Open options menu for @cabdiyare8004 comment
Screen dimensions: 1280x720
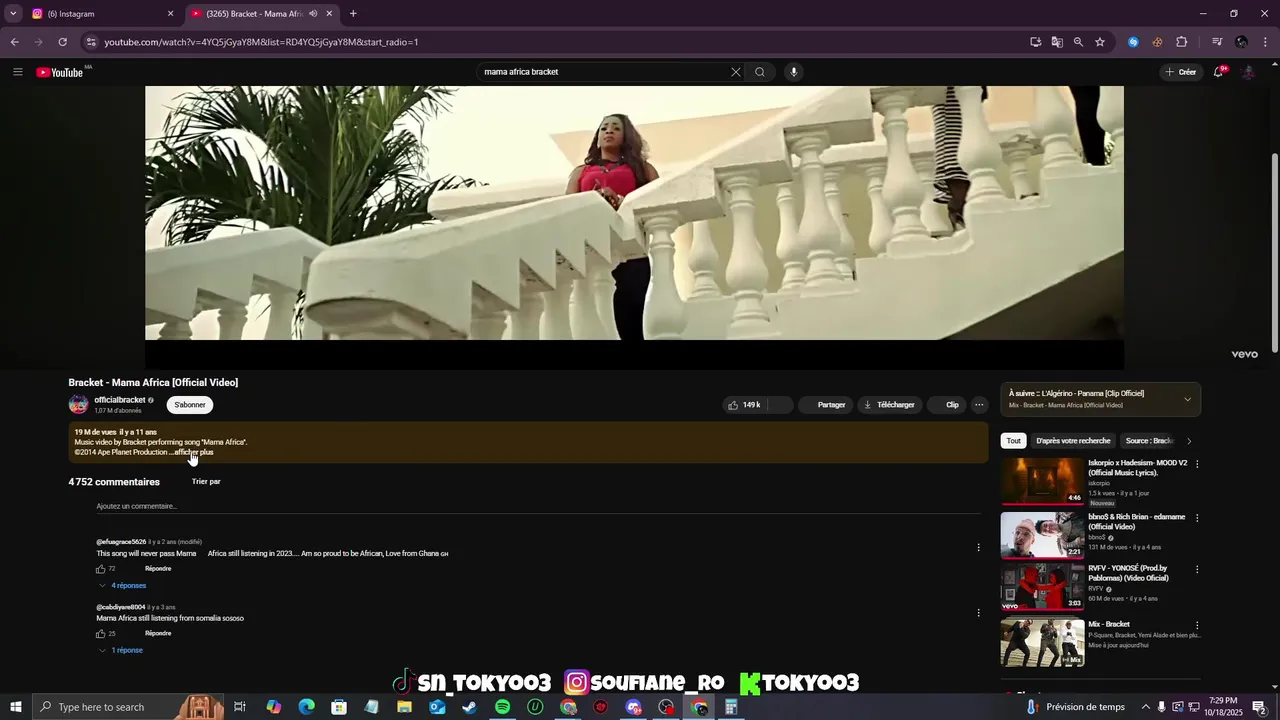(978, 613)
